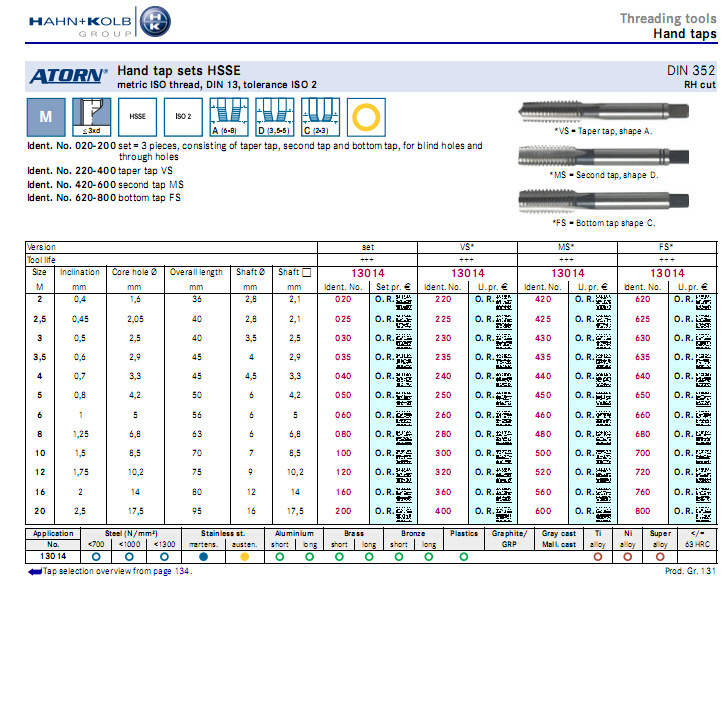Click the QR code beside FS Ident. No. 620
Viewport: 727px width, 707px height.
[x=703, y=302]
